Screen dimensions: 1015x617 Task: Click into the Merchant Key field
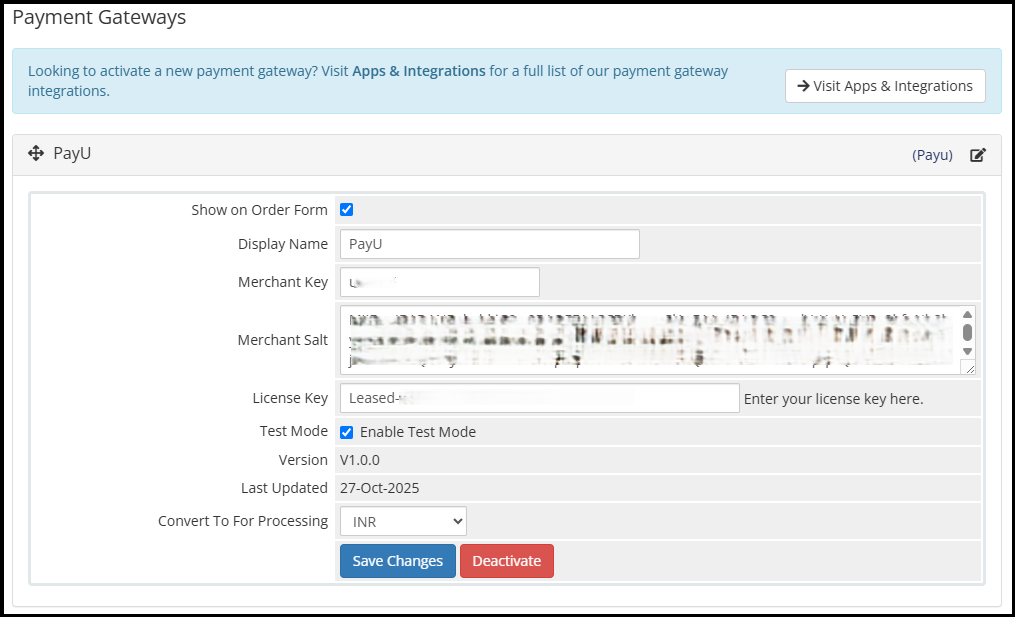click(439, 282)
